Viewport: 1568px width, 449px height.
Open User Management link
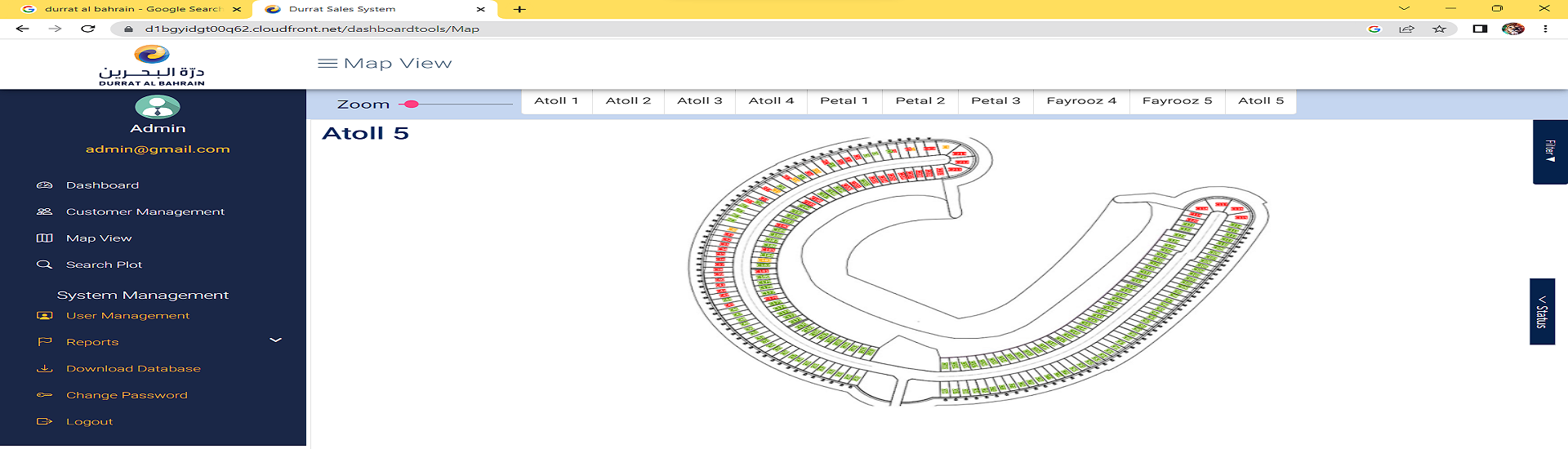point(127,316)
